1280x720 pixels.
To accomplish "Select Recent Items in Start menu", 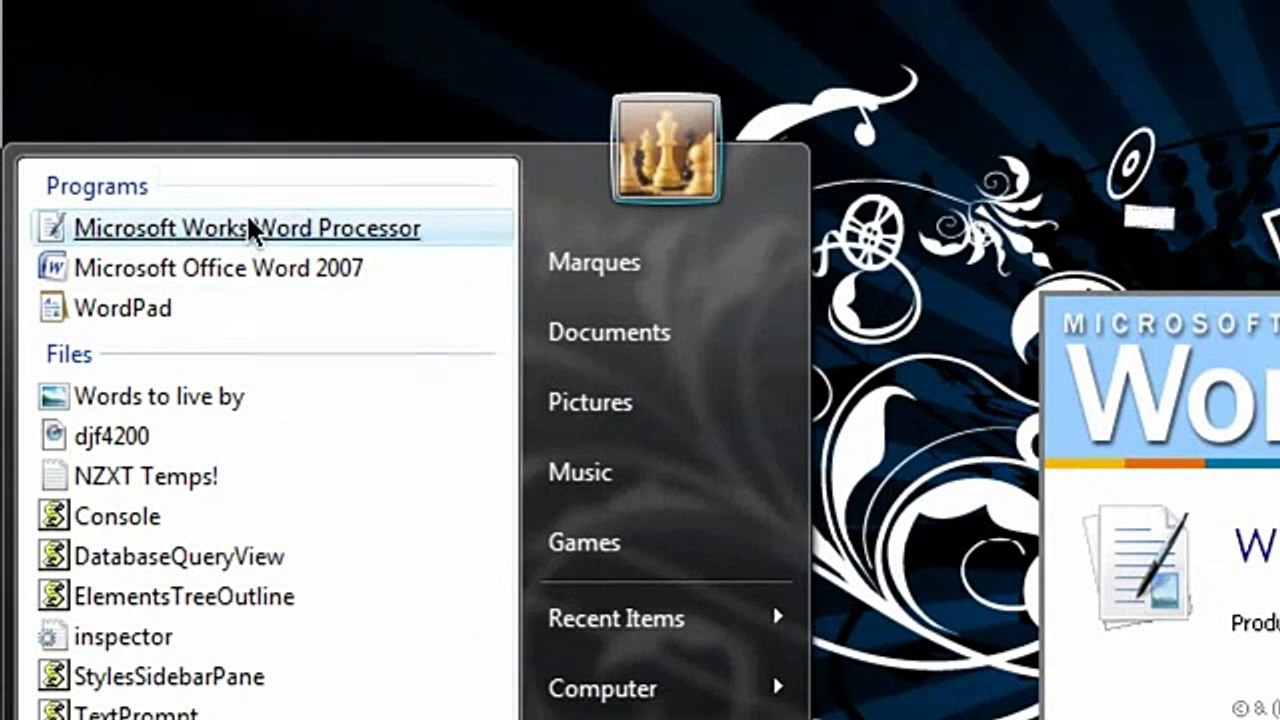I will pos(616,618).
